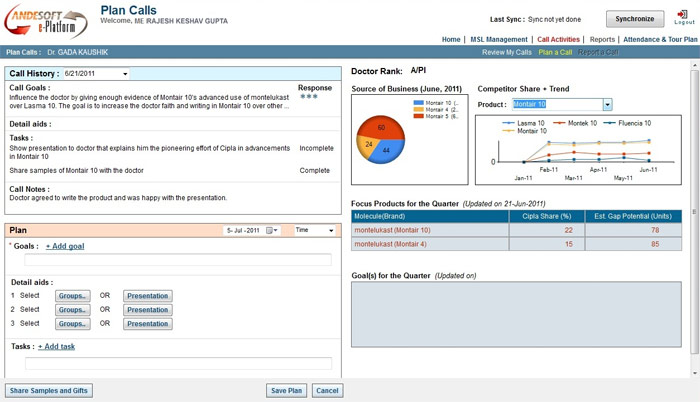The width and height of the screenshot is (700, 402).
Task: Click Presentation button in detail aid row 3
Action: tap(148, 323)
